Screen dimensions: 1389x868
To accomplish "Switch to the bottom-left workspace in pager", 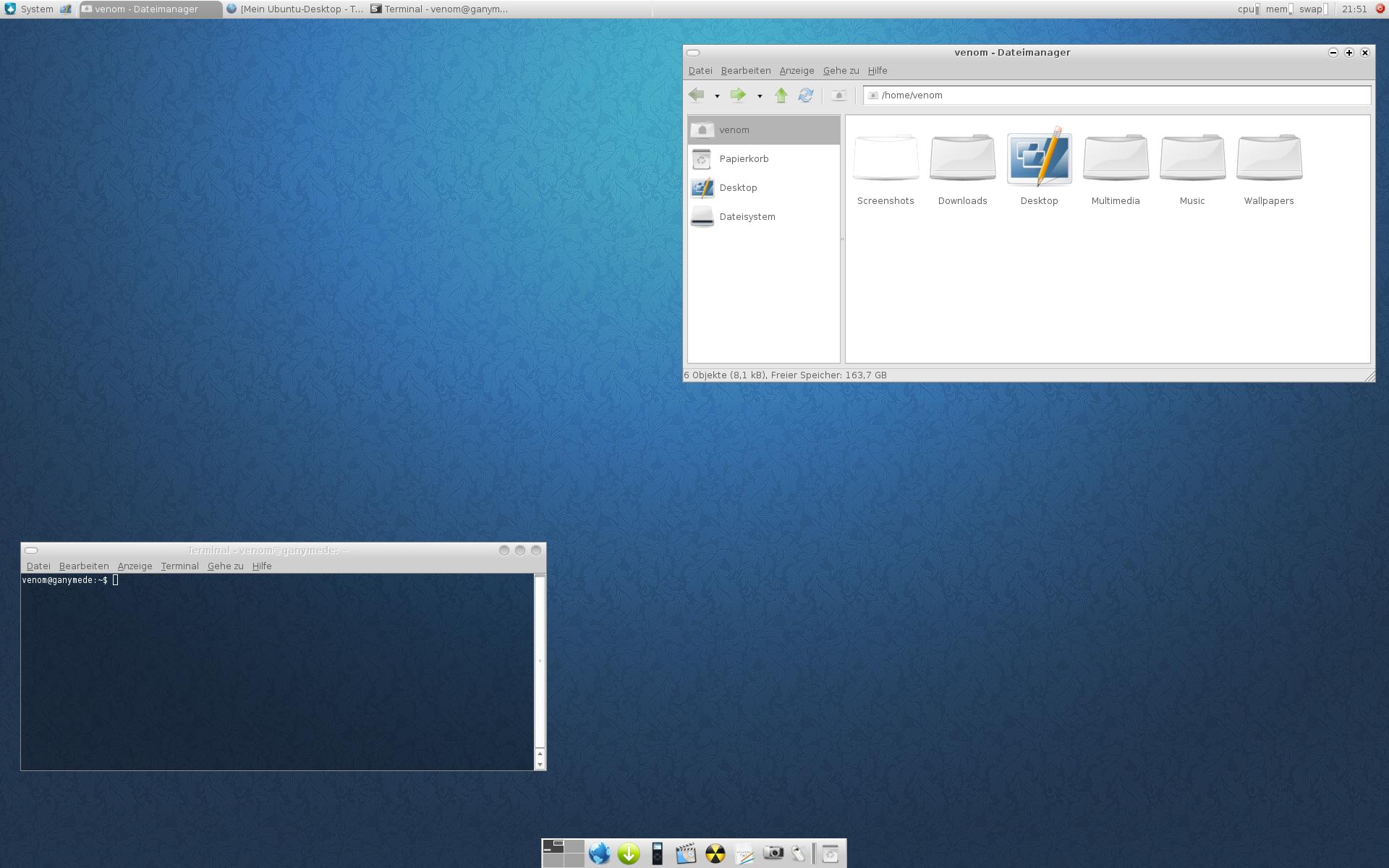I will click(553, 860).
